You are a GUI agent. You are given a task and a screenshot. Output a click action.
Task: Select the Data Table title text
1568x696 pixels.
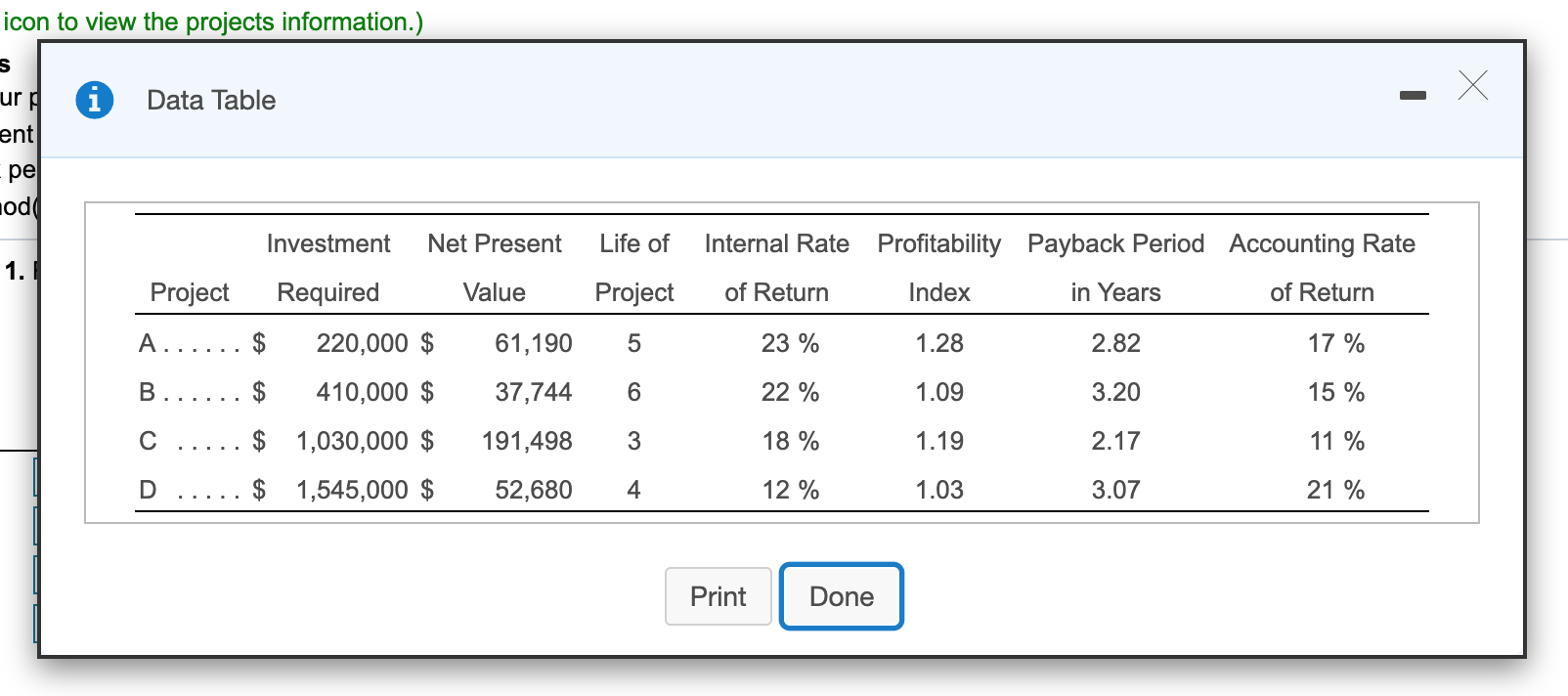[x=211, y=100]
